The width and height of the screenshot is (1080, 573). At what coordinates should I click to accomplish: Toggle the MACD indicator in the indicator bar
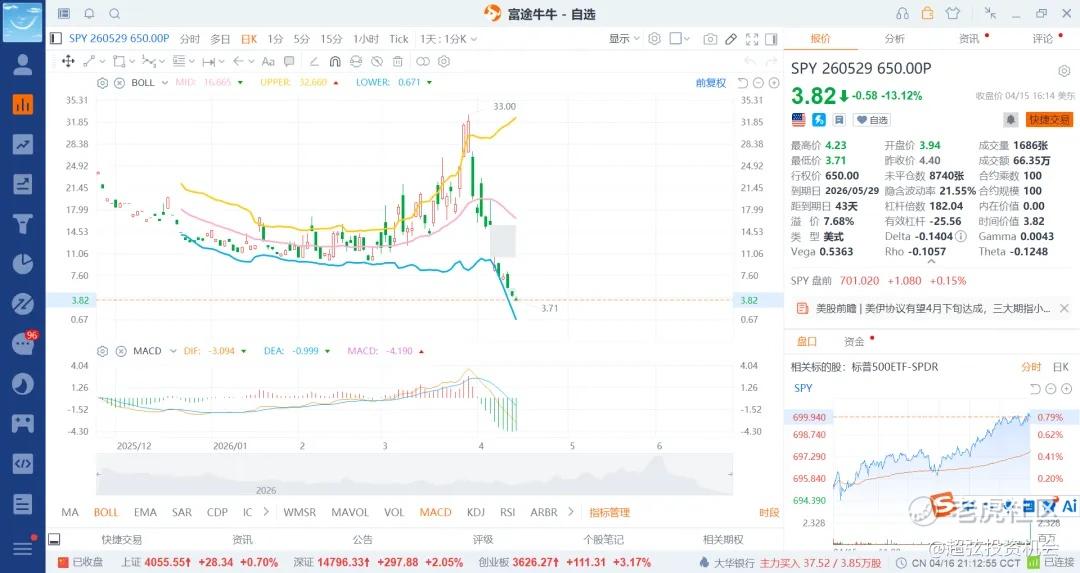tap(435, 512)
